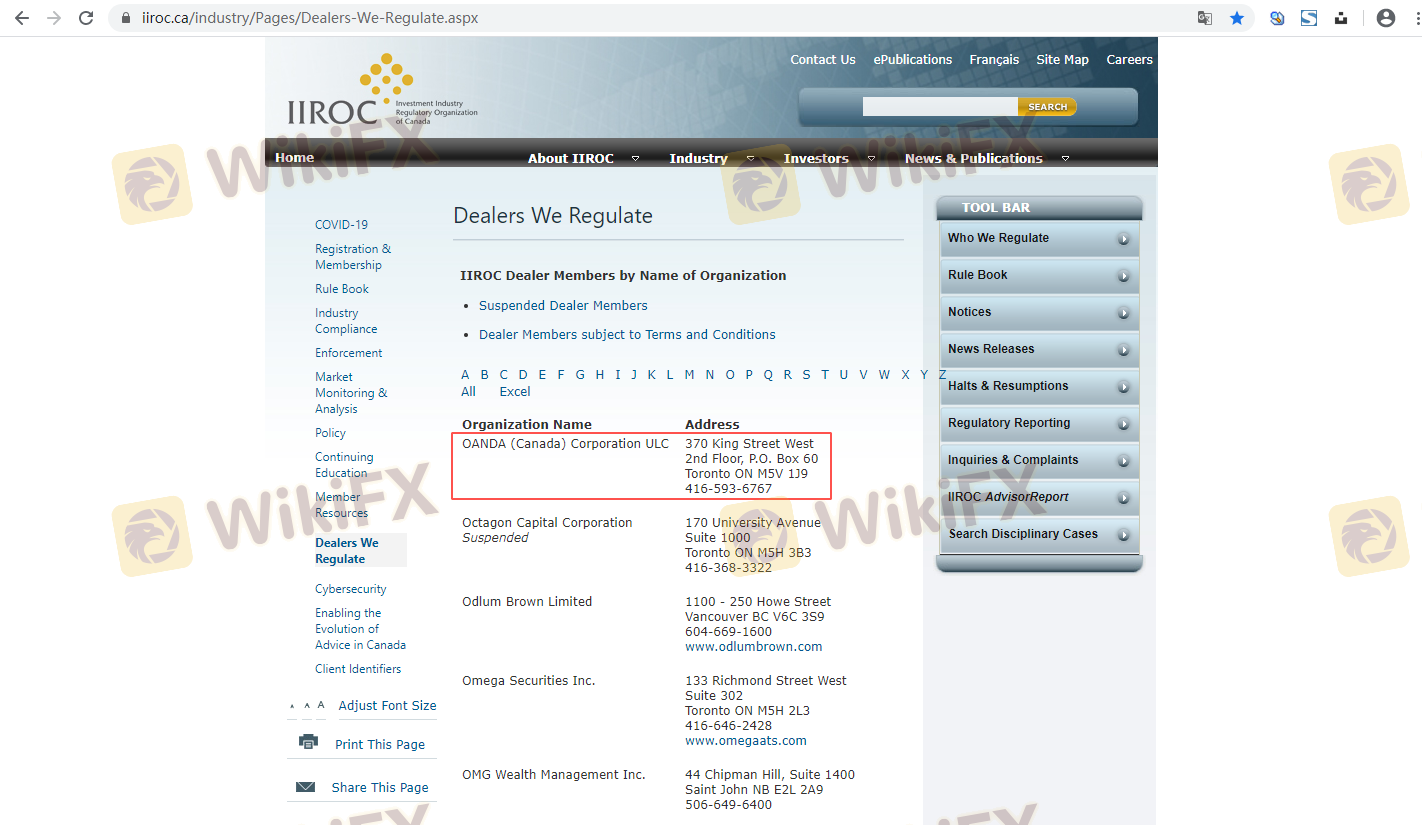The width and height of the screenshot is (1422, 825).
Task: Filter dealers by letter M
Action: (689, 375)
